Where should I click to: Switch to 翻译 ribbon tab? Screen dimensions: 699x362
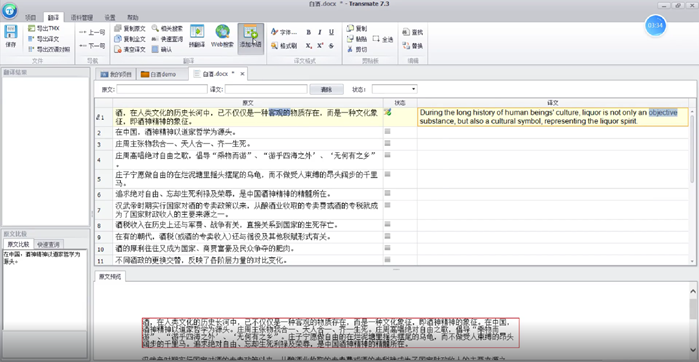(53, 17)
